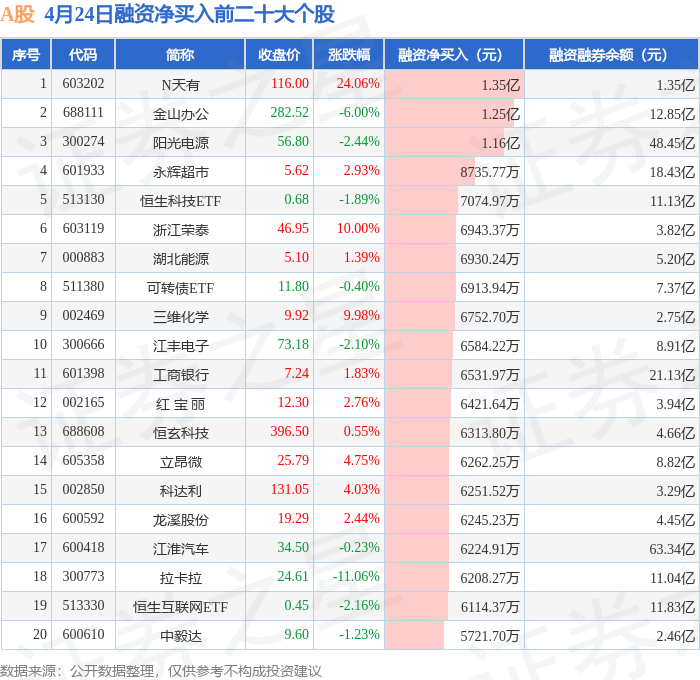Viewport: 700px width, 680px height.
Task: Select stock name 阳光电源
Action: [x=180, y=143]
